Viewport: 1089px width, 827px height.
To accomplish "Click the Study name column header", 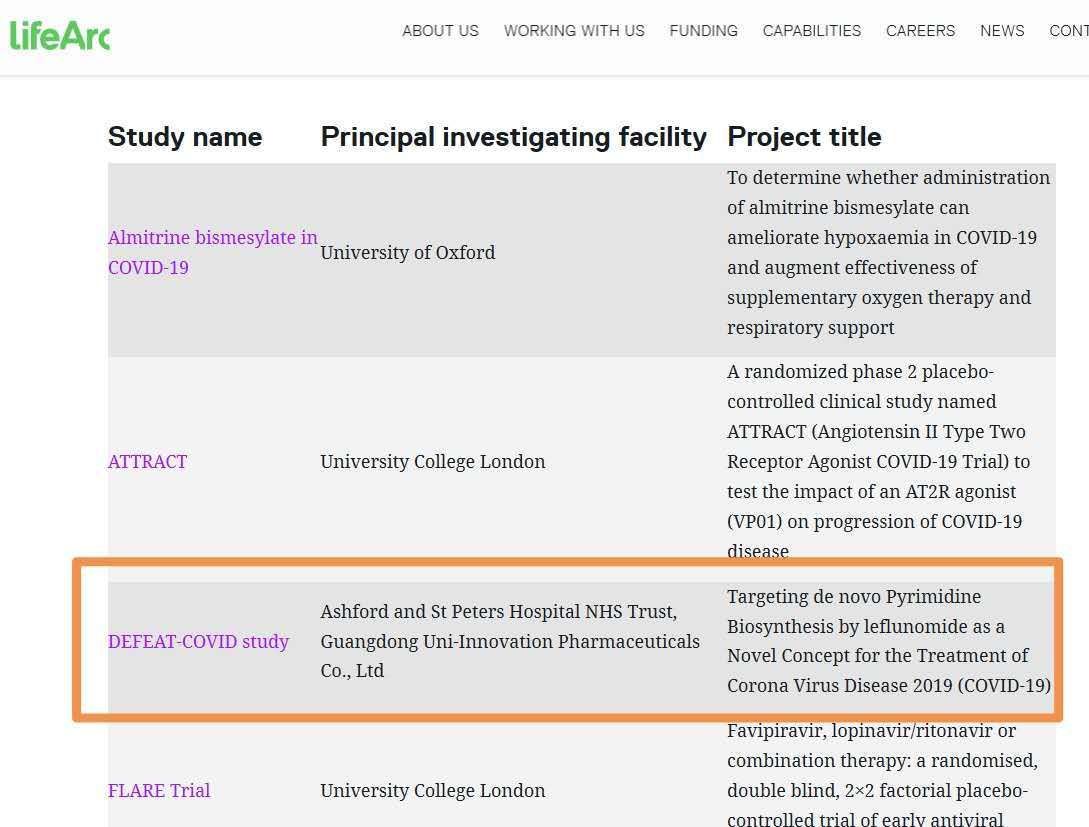I will pyautogui.click(x=185, y=137).
